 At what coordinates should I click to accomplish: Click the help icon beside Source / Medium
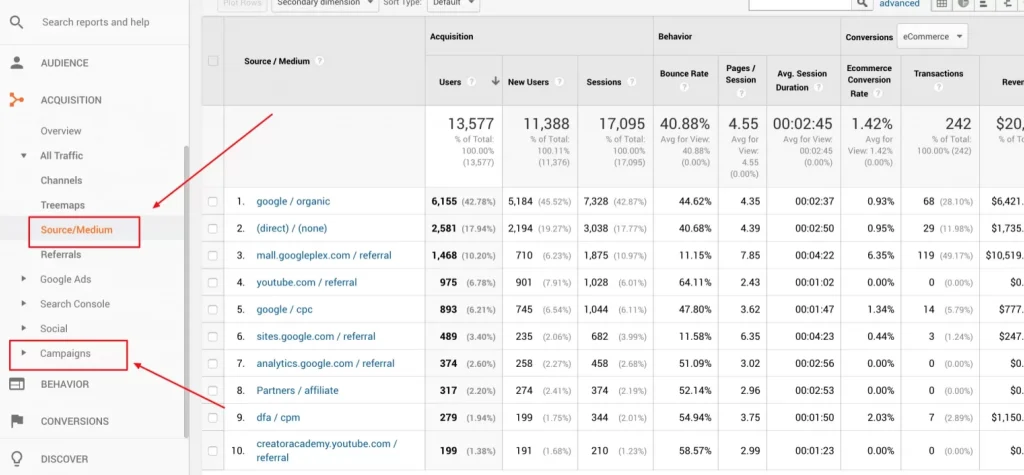(319, 61)
